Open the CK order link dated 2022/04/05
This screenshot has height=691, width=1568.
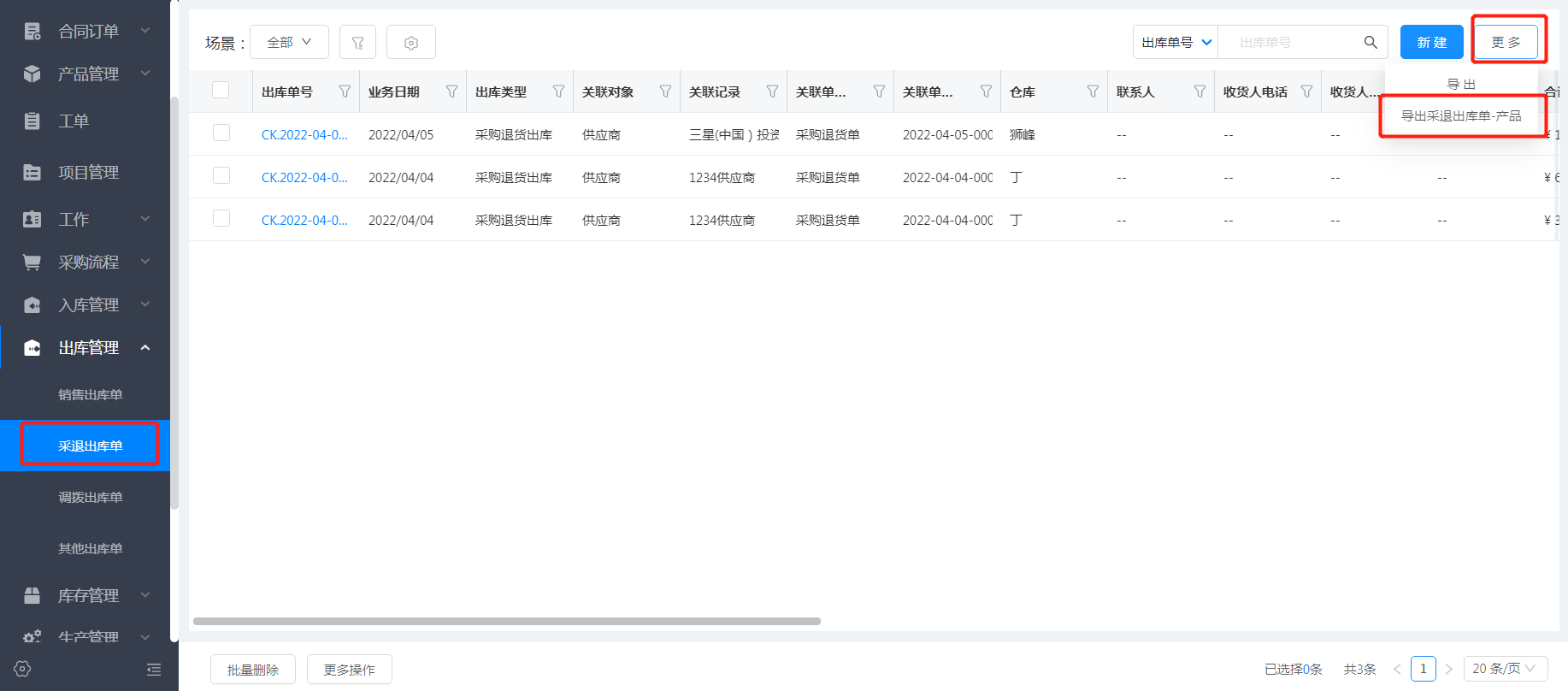click(x=304, y=135)
